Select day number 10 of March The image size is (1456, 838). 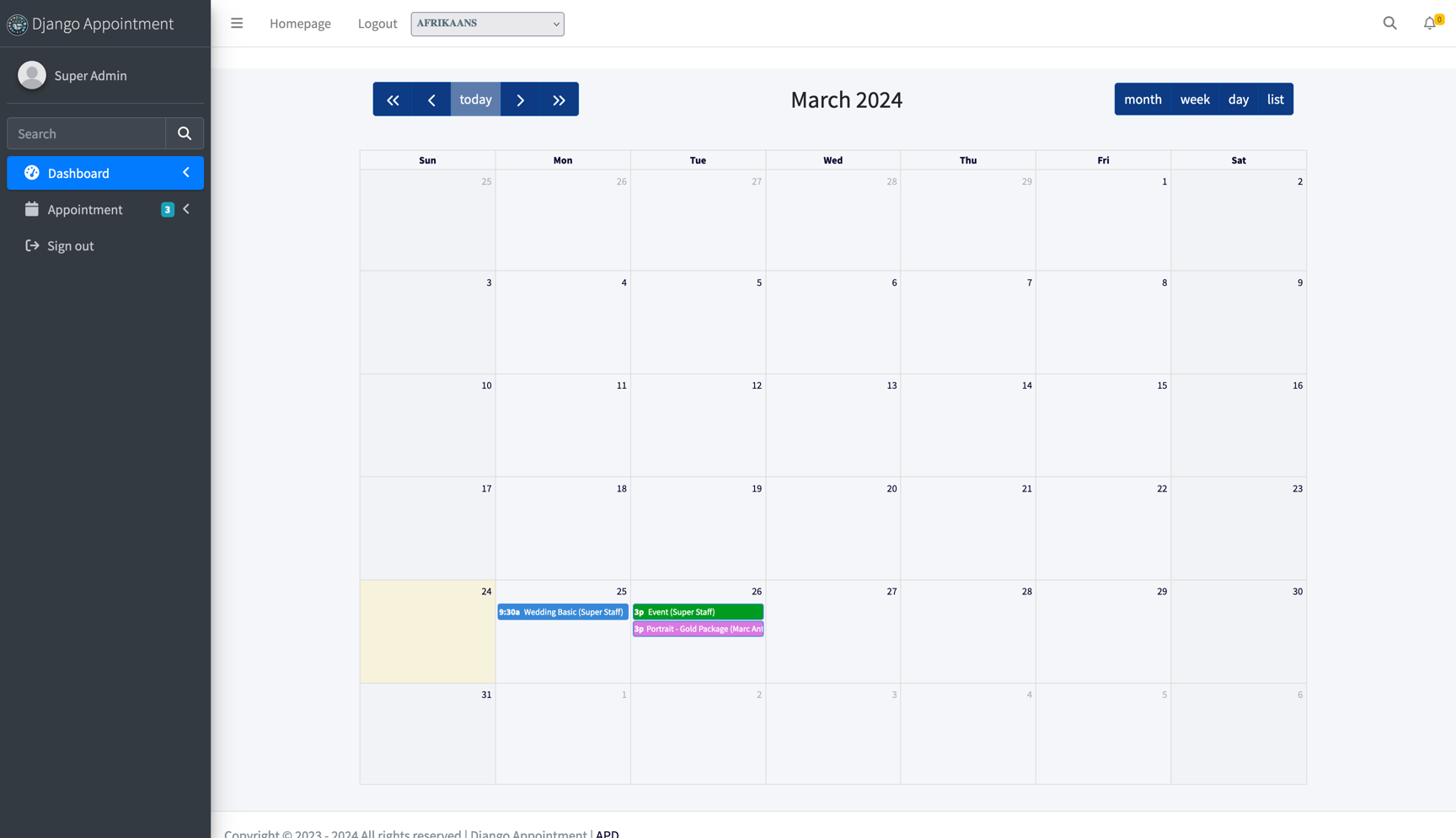(486, 385)
